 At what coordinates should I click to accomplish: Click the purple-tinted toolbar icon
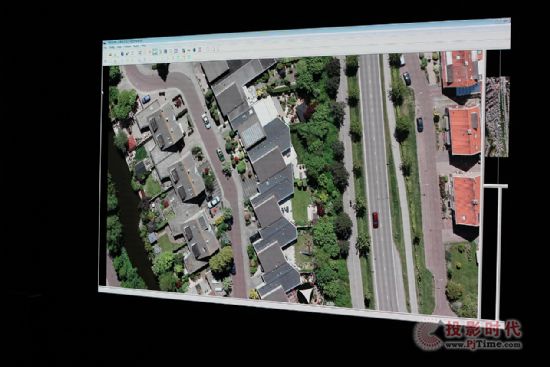(176, 51)
